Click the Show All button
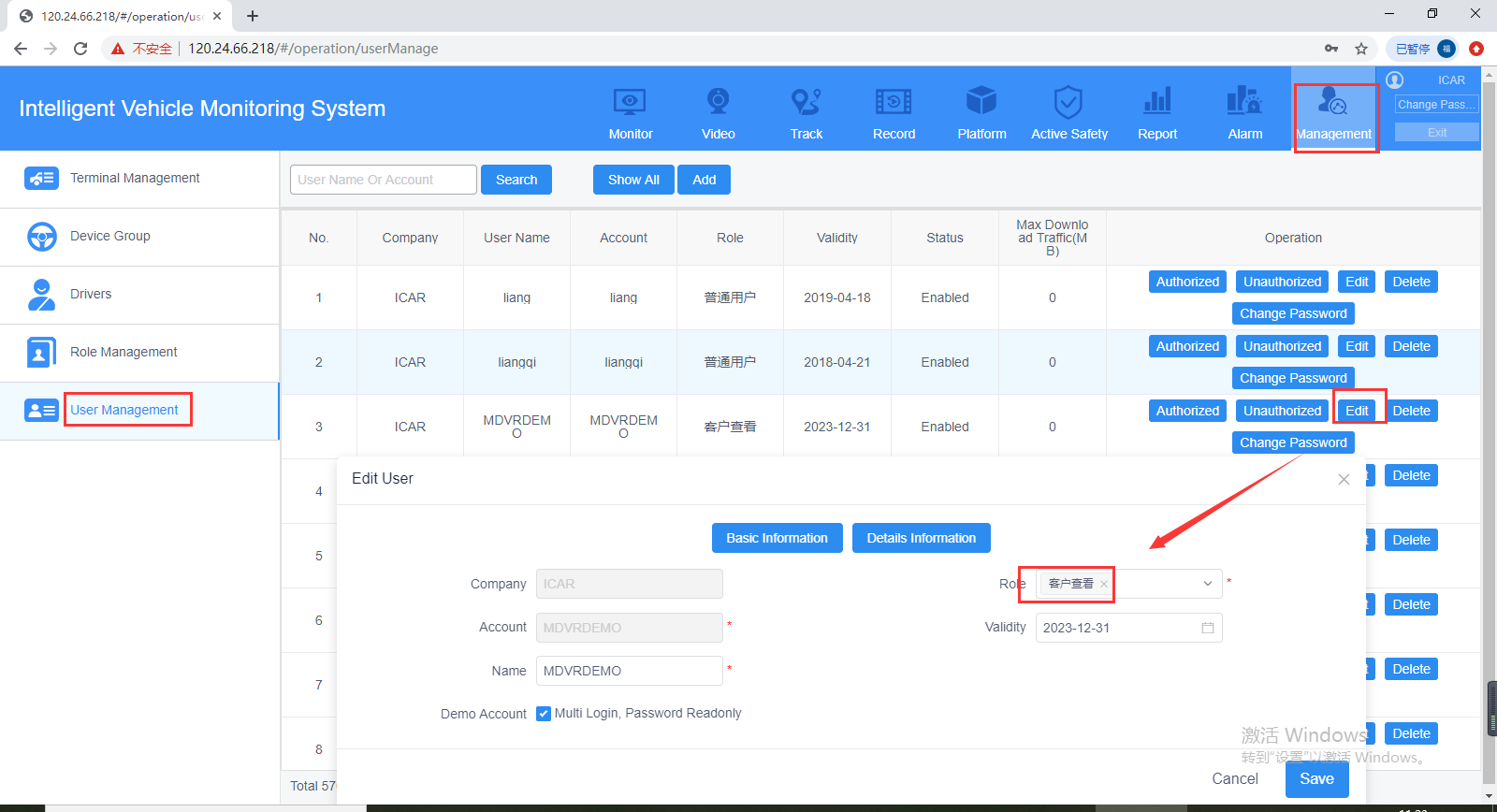1497x812 pixels. 633,180
